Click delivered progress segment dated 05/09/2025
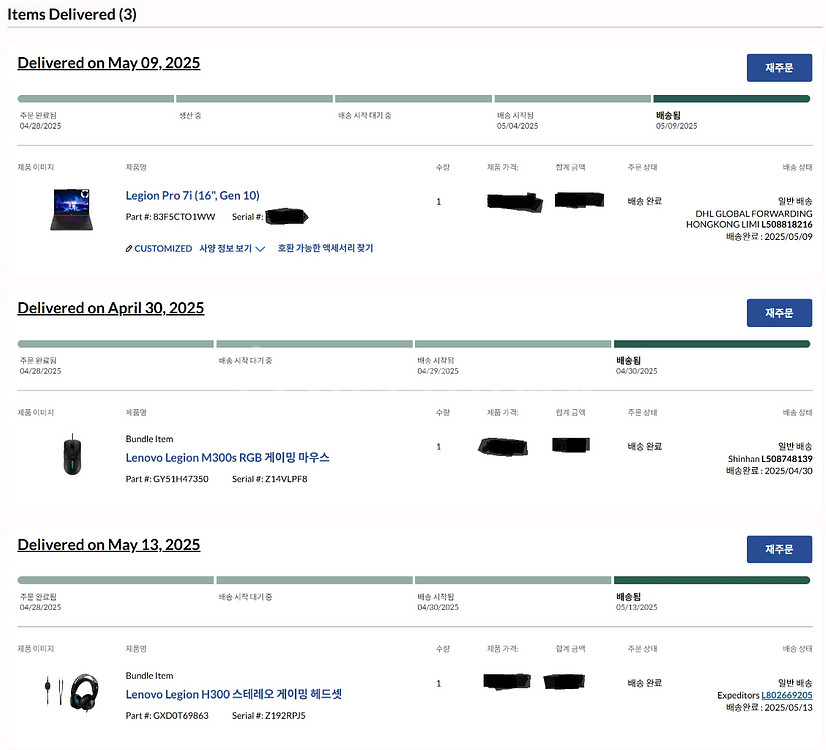Image resolution: width=826 pixels, height=750 pixels. point(731,99)
